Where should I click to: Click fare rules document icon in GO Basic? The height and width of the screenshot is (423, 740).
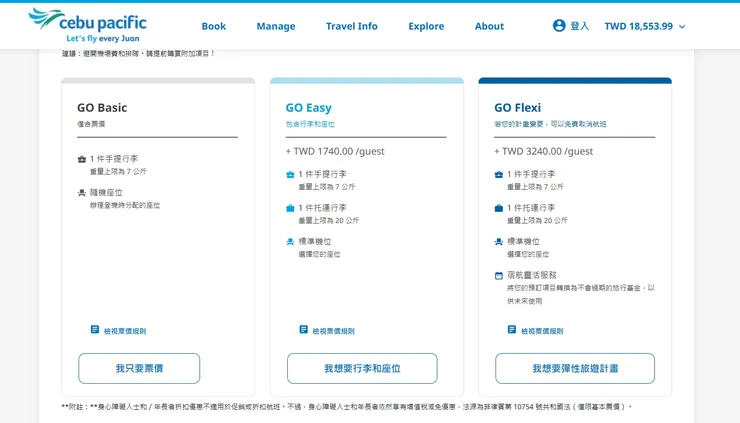[95, 330]
